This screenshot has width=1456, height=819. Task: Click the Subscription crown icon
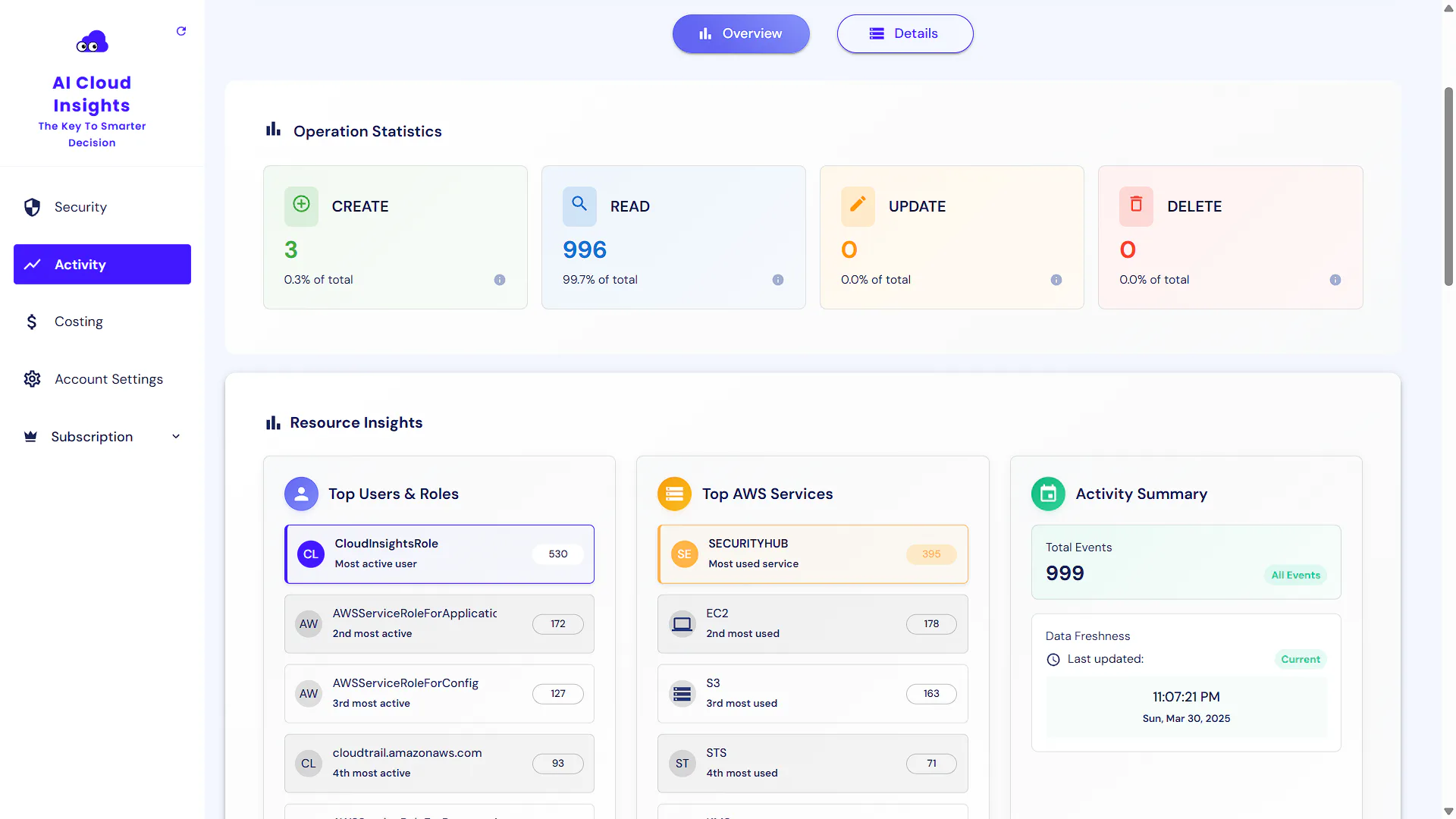[30, 437]
